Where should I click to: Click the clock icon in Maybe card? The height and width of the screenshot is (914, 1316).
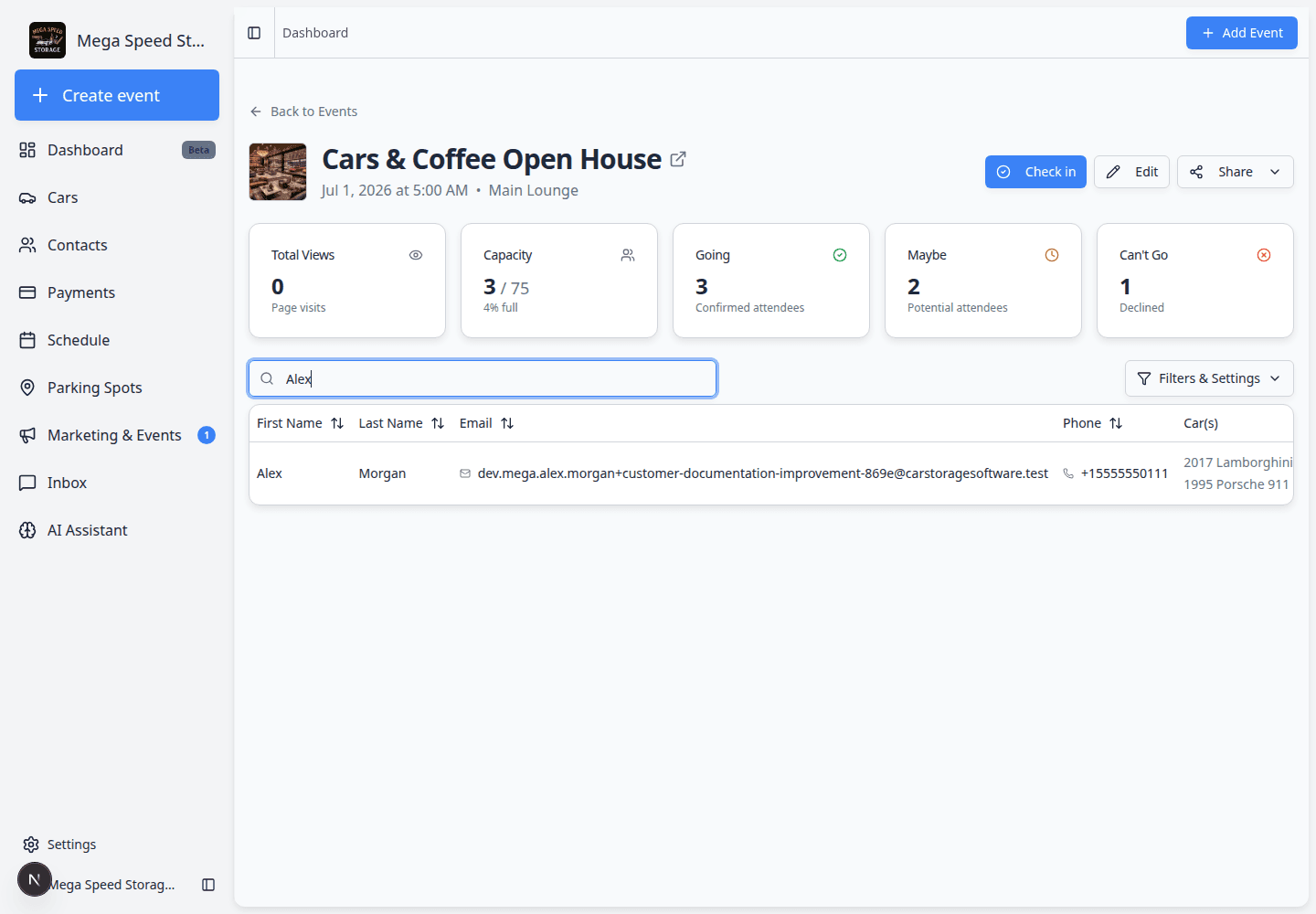point(1052,255)
